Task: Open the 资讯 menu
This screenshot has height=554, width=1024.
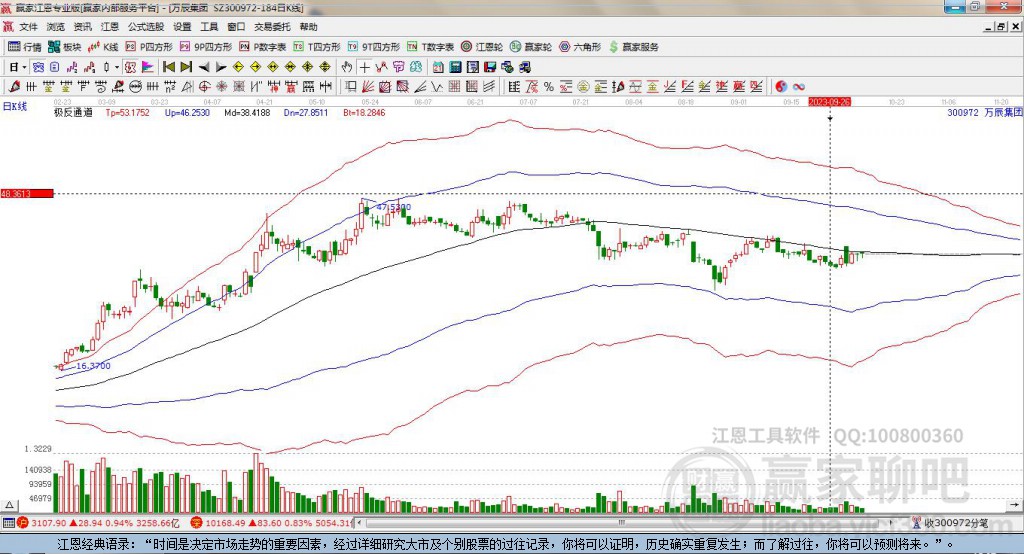Action: pyautogui.click(x=82, y=27)
